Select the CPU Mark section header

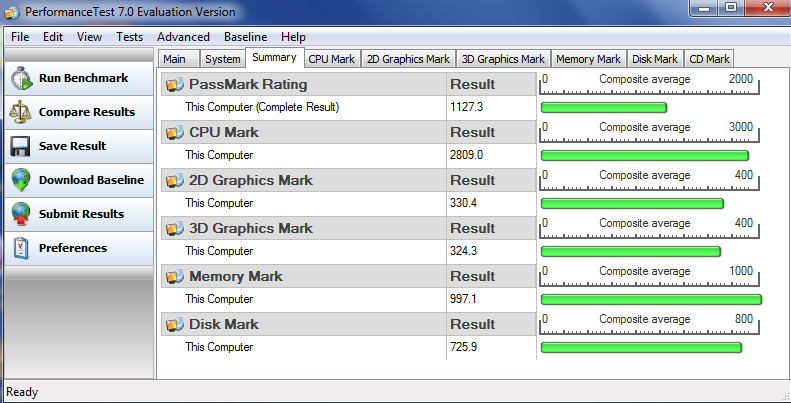(x=304, y=132)
